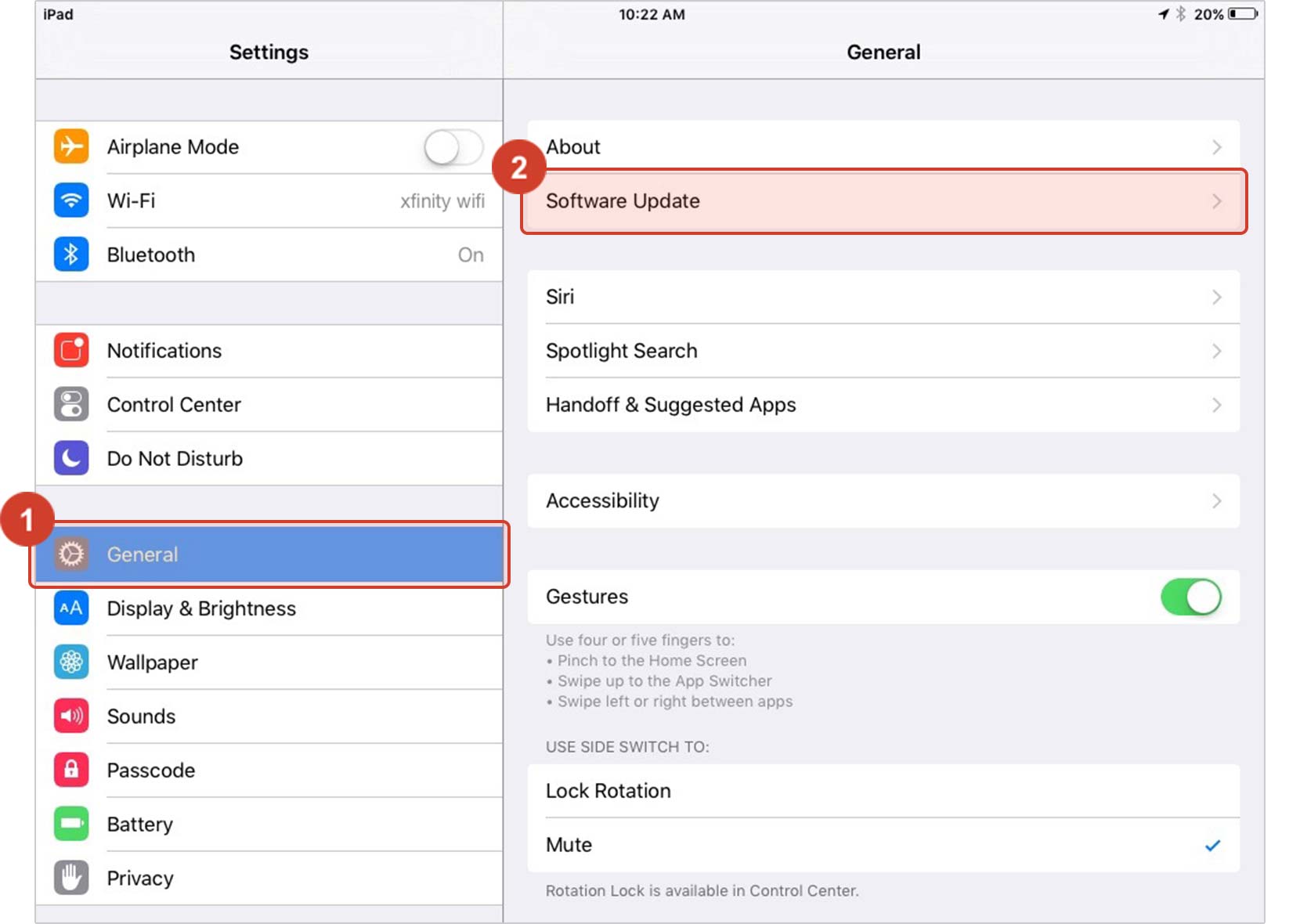The image size is (1300, 924).
Task: Click the General gear icon
Action: pyautogui.click(x=71, y=554)
